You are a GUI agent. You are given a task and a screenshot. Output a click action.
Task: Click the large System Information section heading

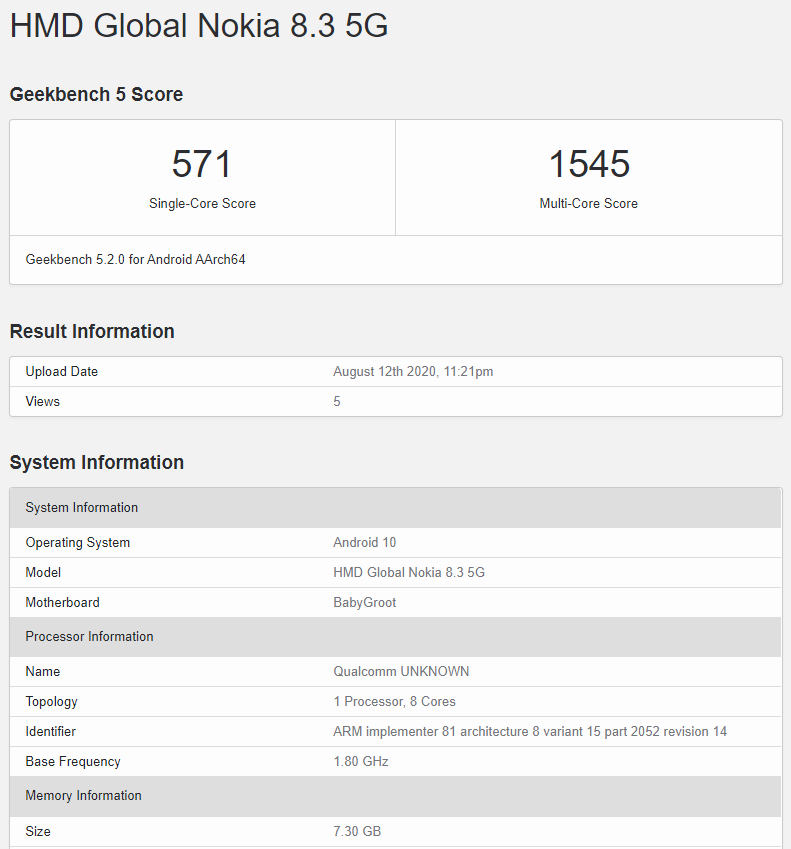97,462
